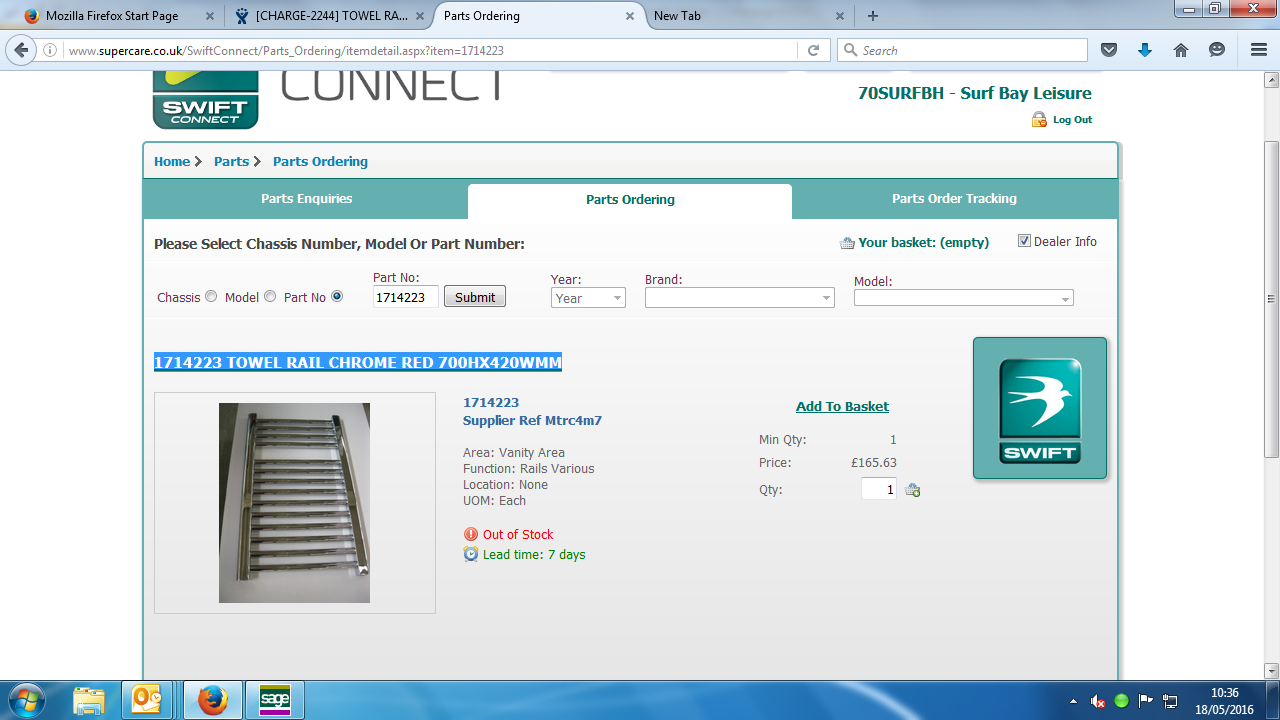Switch to the Parts Order Tracking tab
Viewport: 1280px width, 720px height.
point(954,199)
